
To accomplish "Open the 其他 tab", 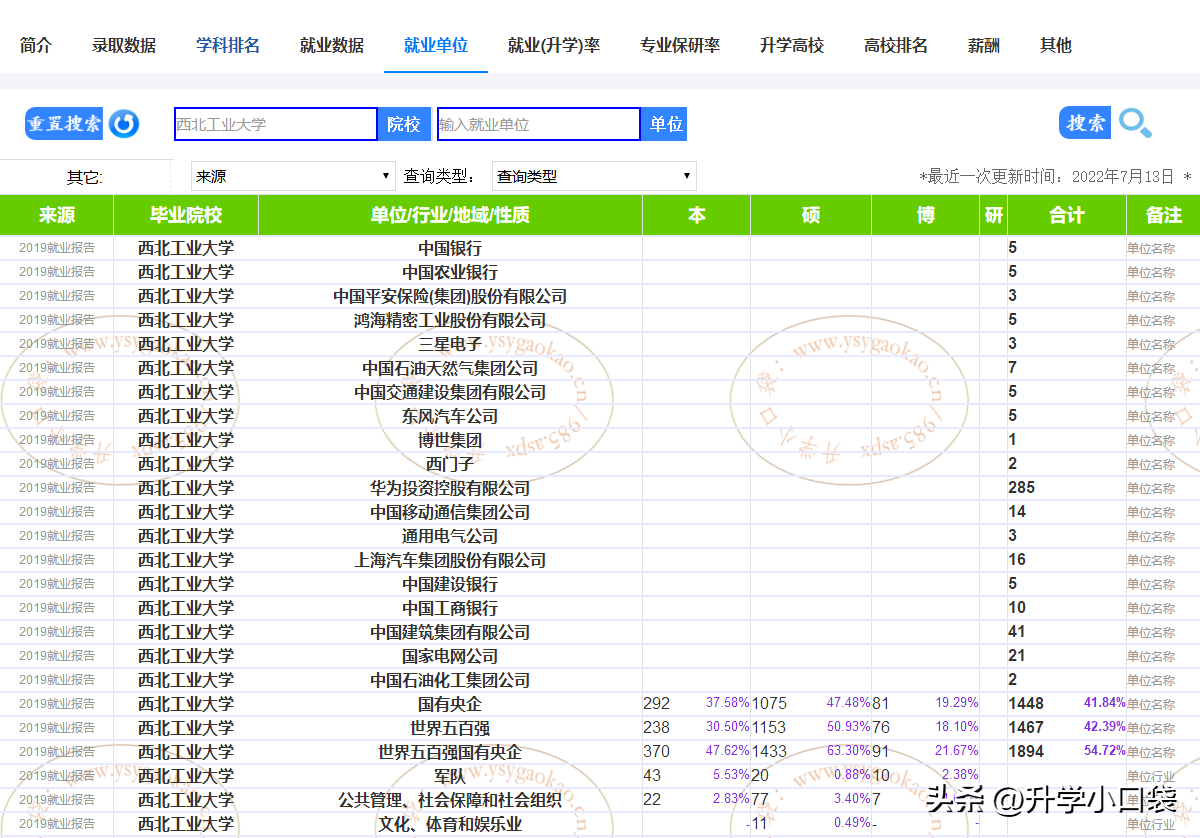I will pyautogui.click(x=1056, y=45).
